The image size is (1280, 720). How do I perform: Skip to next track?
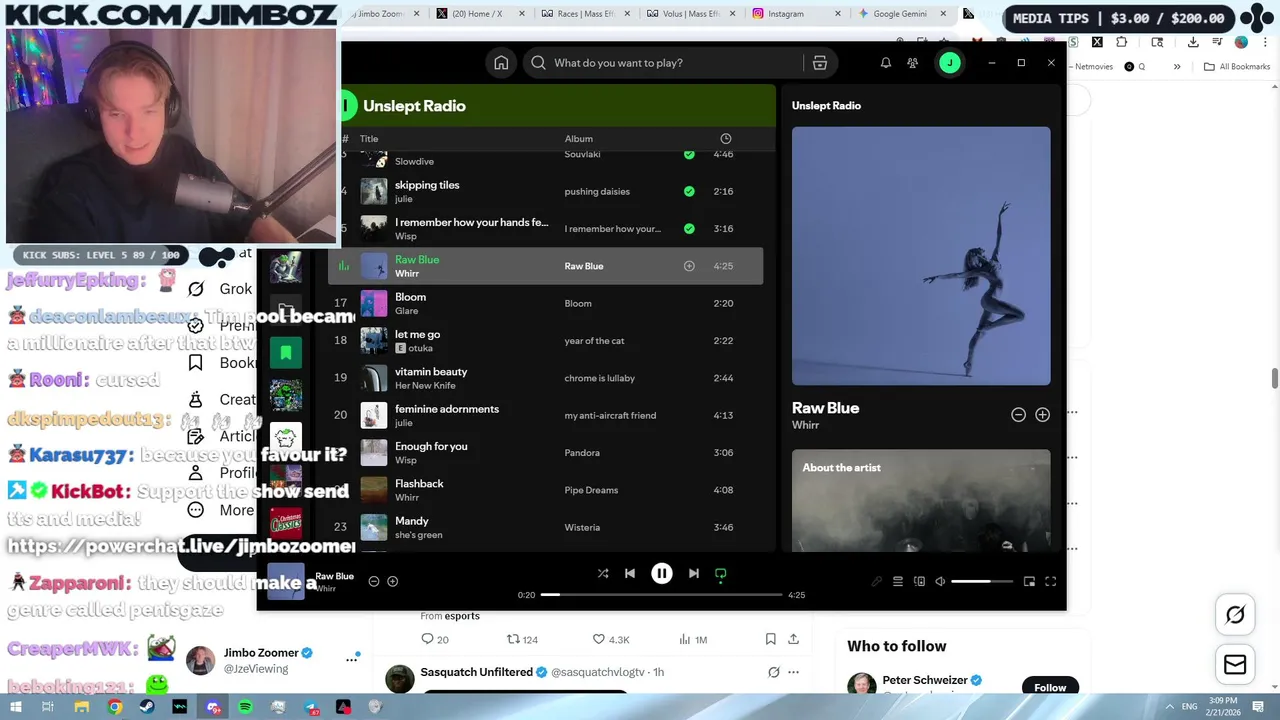tap(693, 573)
